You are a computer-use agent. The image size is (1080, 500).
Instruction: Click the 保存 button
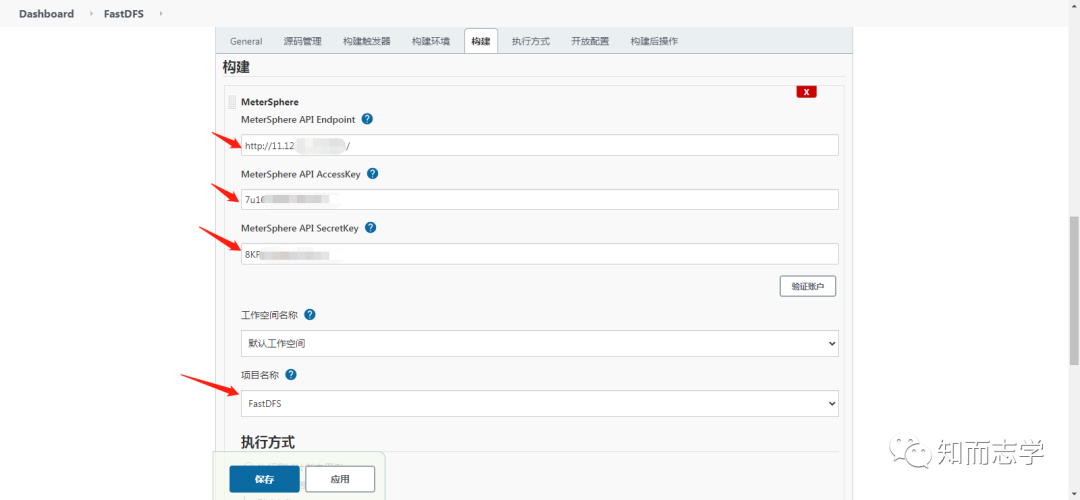tap(264, 479)
